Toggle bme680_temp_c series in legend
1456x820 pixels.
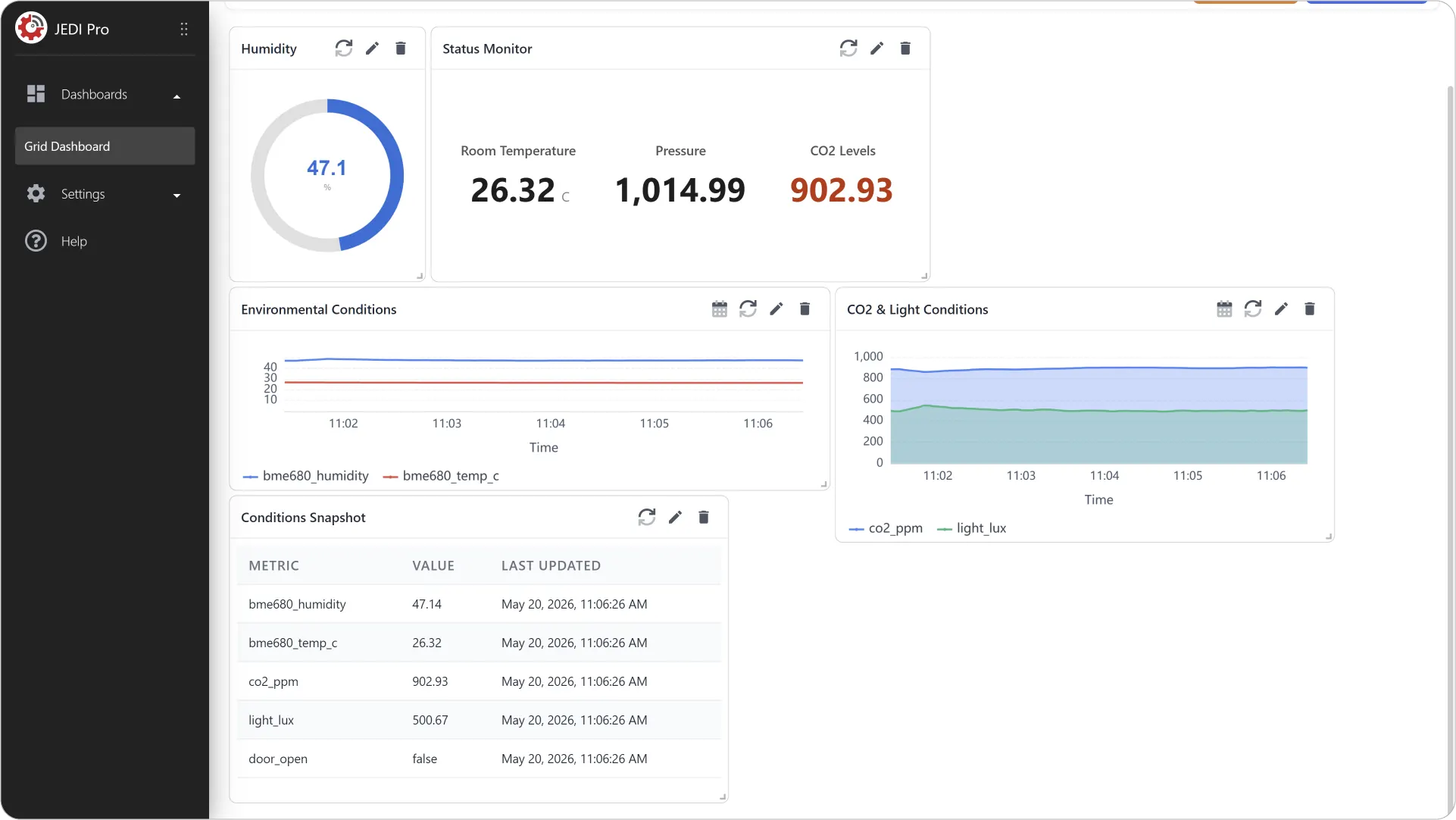pyautogui.click(x=441, y=476)
